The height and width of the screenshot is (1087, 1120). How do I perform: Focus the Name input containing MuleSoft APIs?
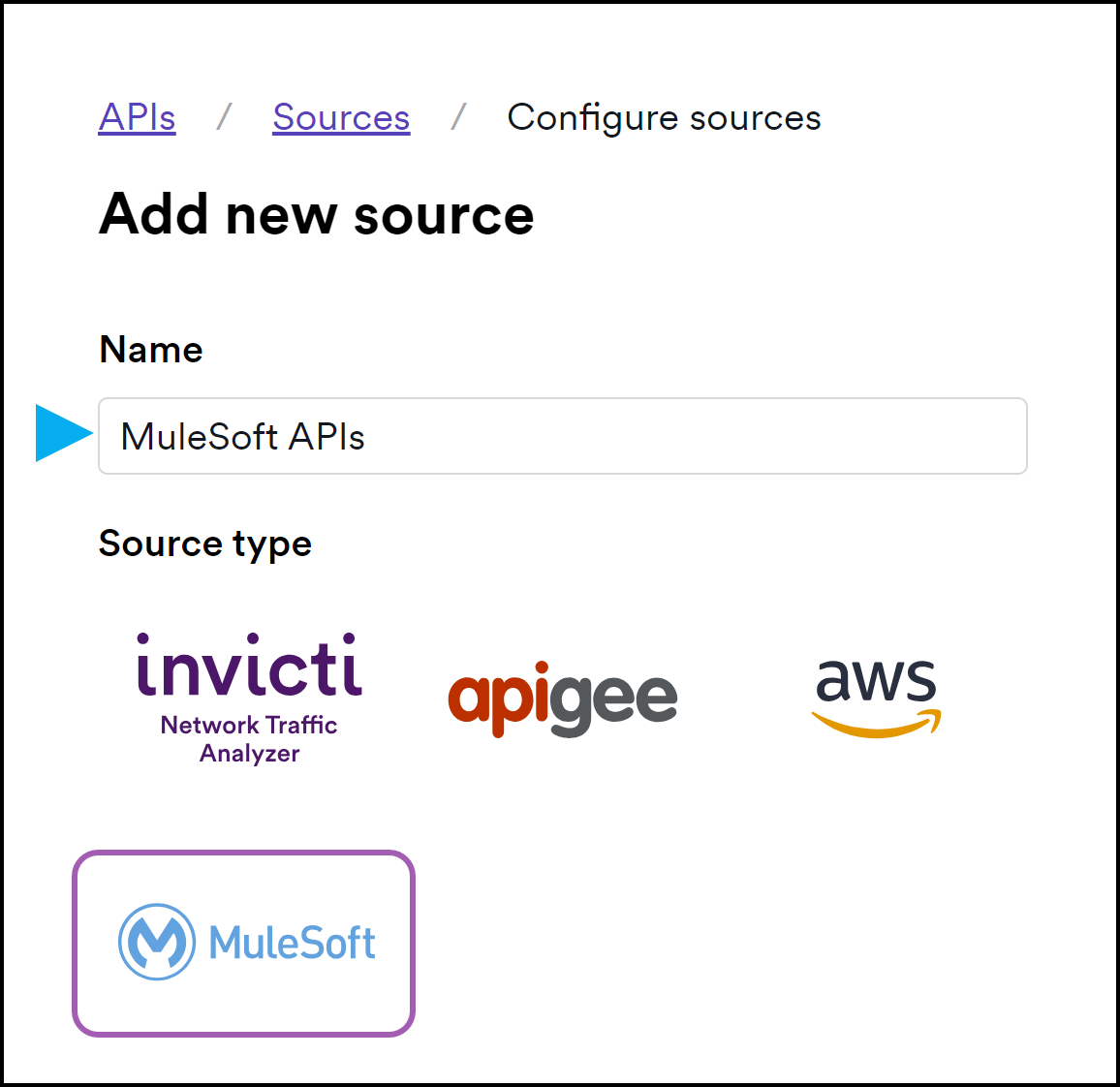point(563,436)
